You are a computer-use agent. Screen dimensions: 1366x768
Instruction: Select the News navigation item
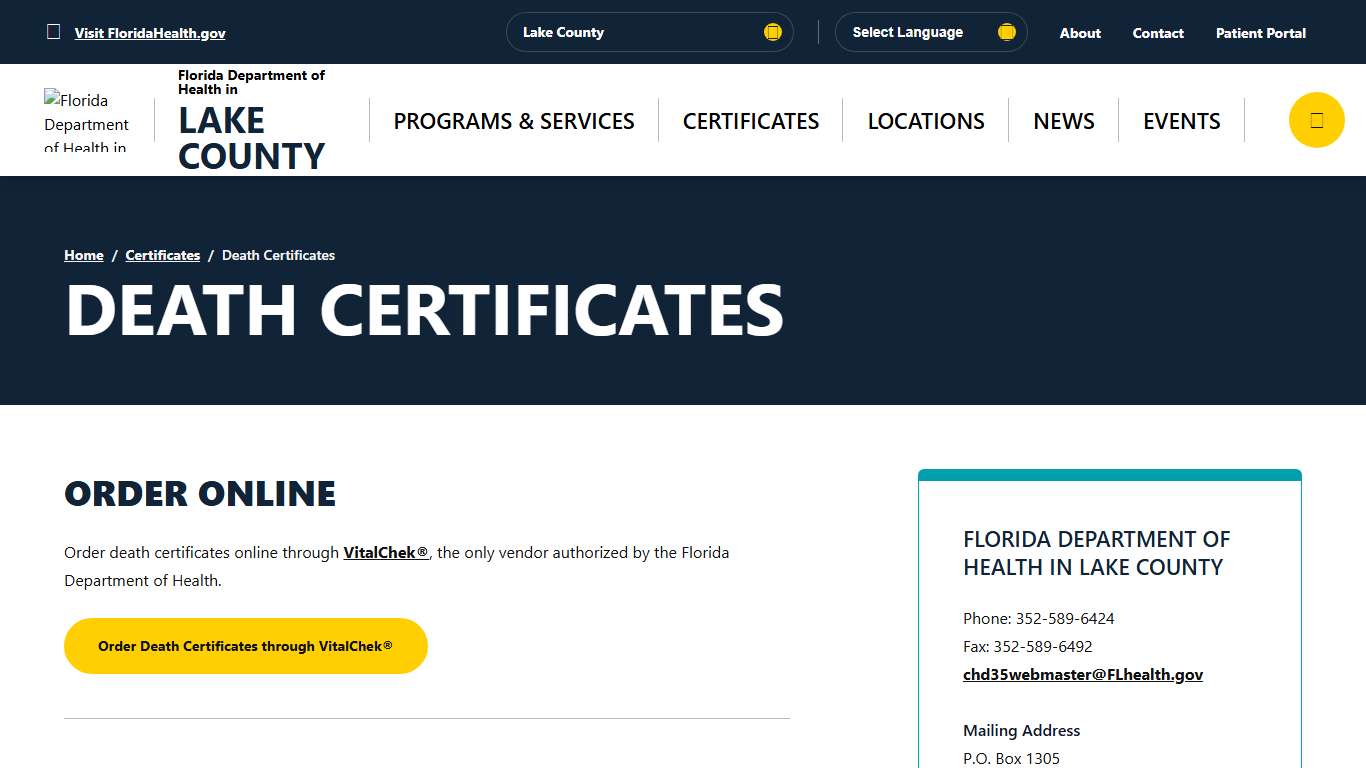pos(1063,120)
